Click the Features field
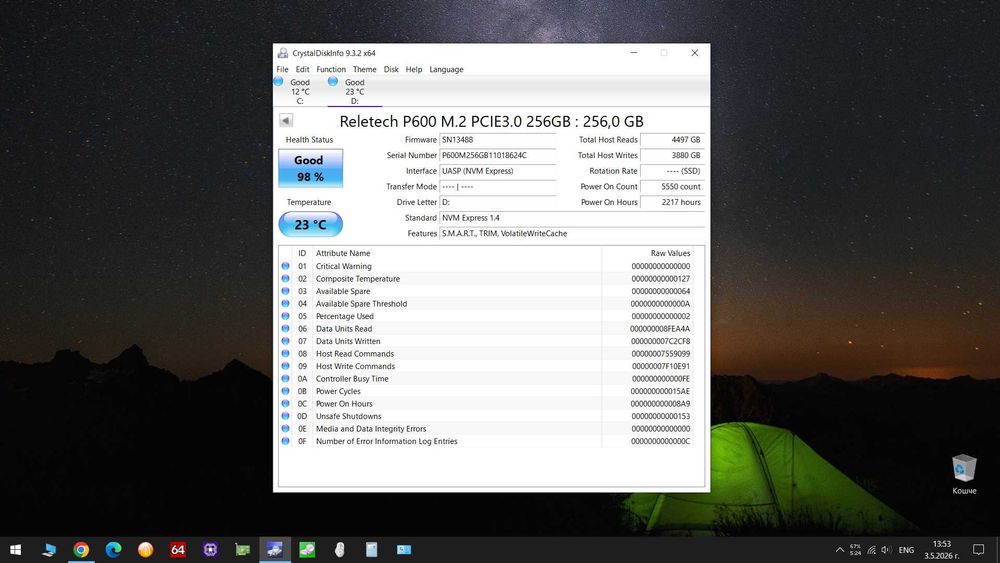 (x=571, y=233)
